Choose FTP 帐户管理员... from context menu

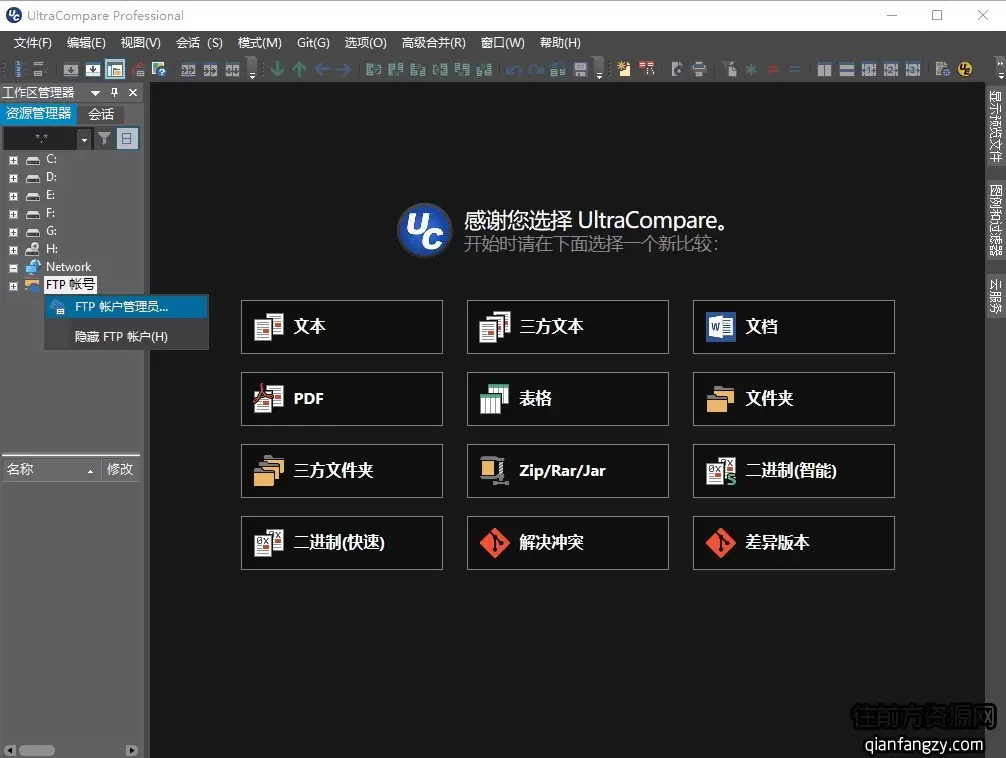[126, 307]
